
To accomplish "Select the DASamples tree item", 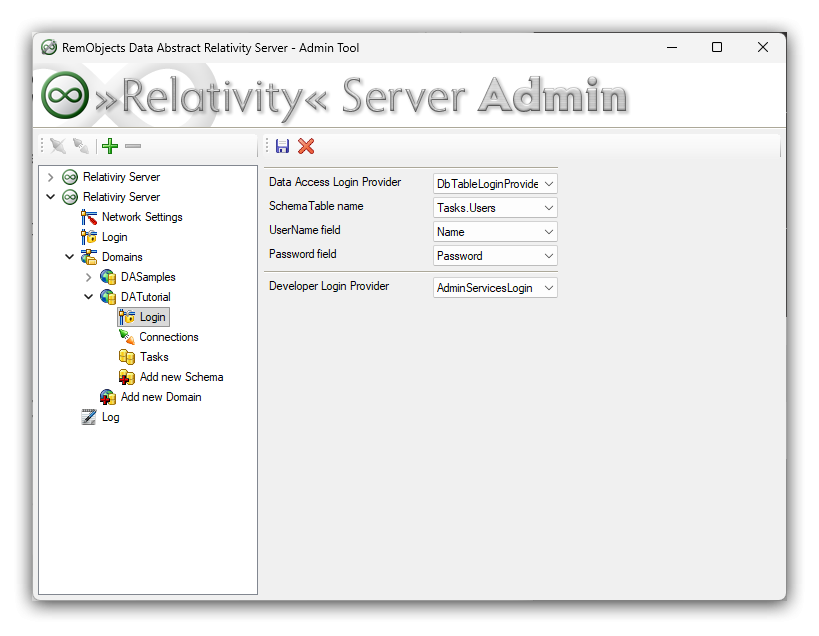I will [x=148, y=277].
